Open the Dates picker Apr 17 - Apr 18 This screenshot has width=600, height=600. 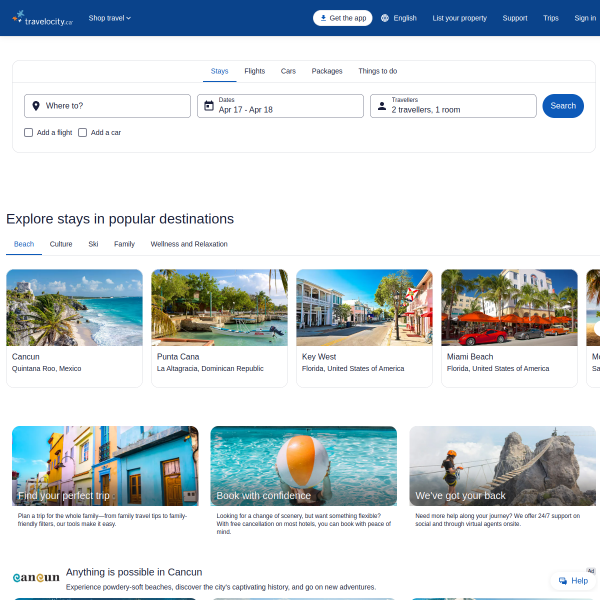coord(280,106)
